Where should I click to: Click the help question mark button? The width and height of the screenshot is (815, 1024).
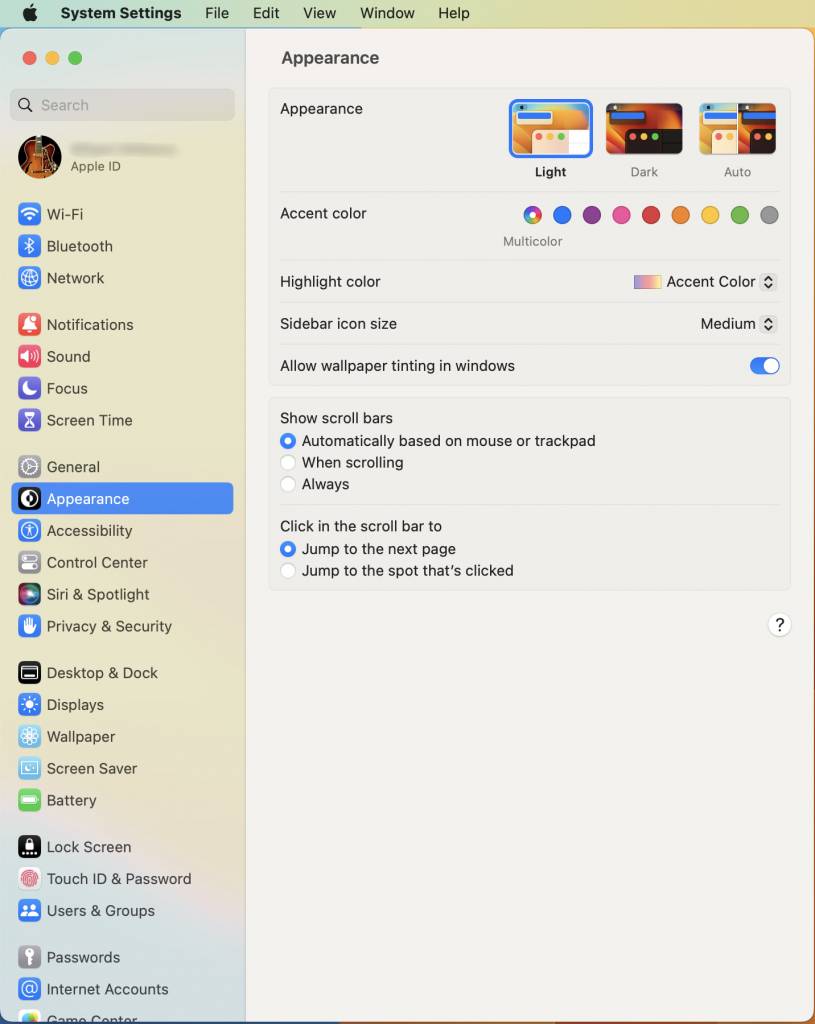pos(779,625)
